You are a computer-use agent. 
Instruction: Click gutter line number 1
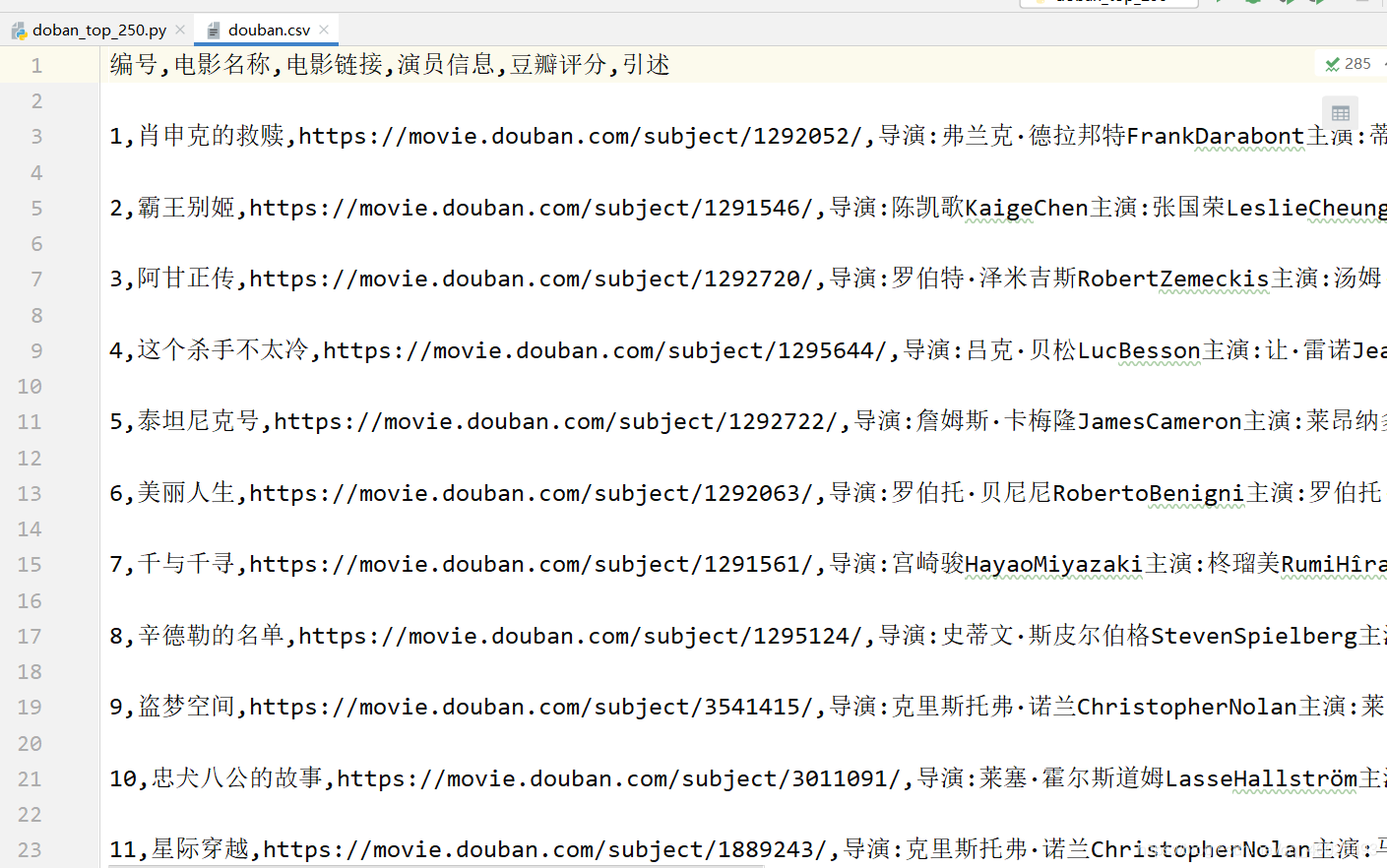36,65
